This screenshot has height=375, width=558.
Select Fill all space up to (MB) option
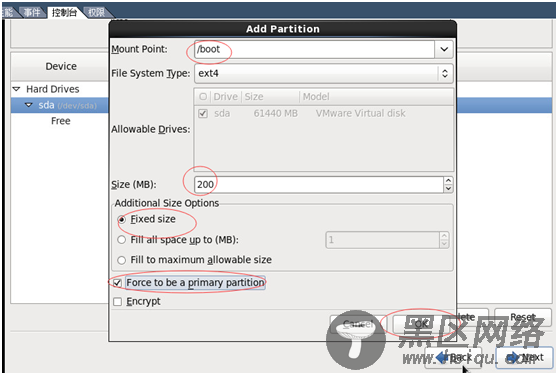click(122, 240)
